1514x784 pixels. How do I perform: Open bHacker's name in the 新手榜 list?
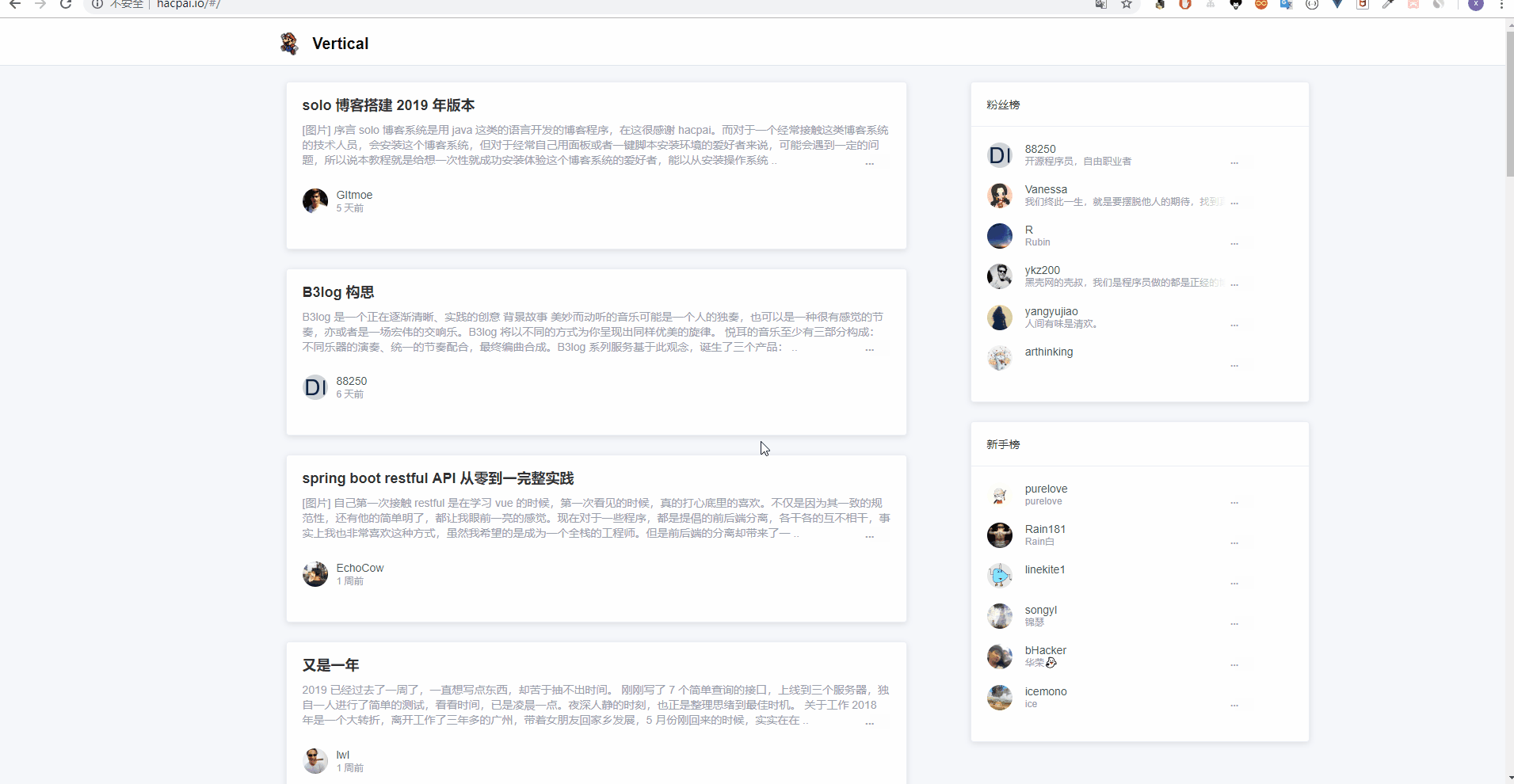[x=1046, y=650]
